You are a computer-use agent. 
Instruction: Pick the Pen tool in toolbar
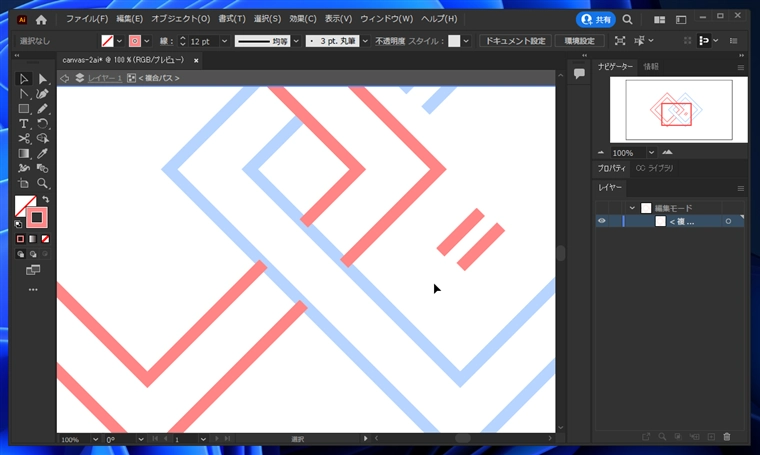23,94
